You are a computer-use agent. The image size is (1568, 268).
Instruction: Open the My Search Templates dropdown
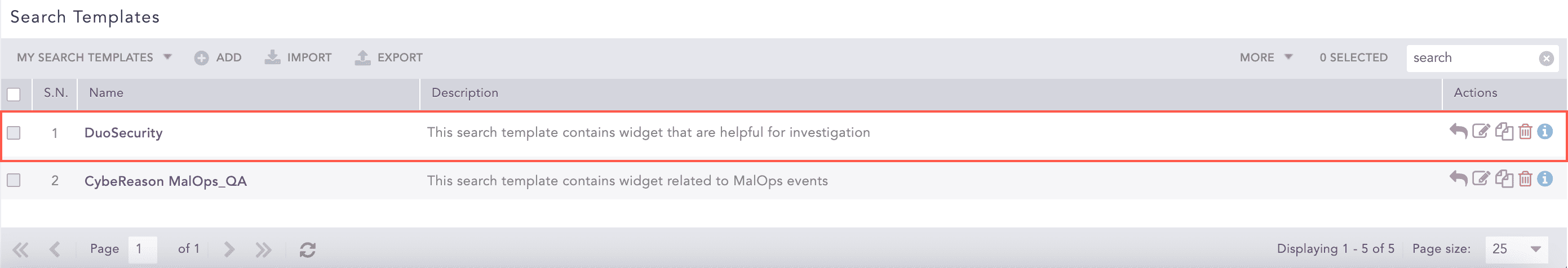coord(94,57)
